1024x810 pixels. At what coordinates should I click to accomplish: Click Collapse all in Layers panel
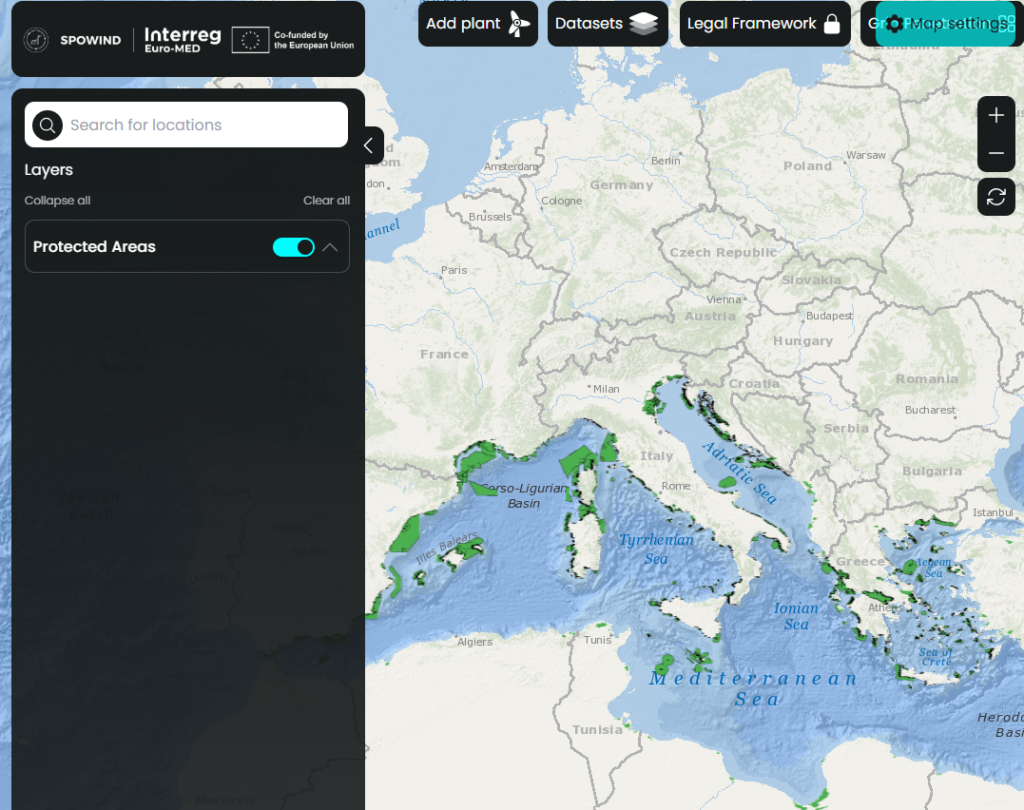pos(57,200)
